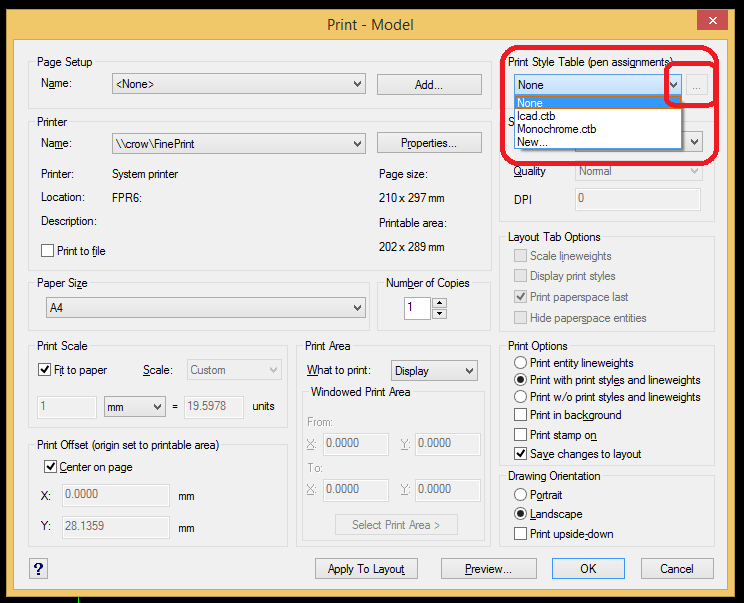The height and width of the screenshot is (603, 744).
Task: Enable Print upside-down
Action: coord(521,534)
